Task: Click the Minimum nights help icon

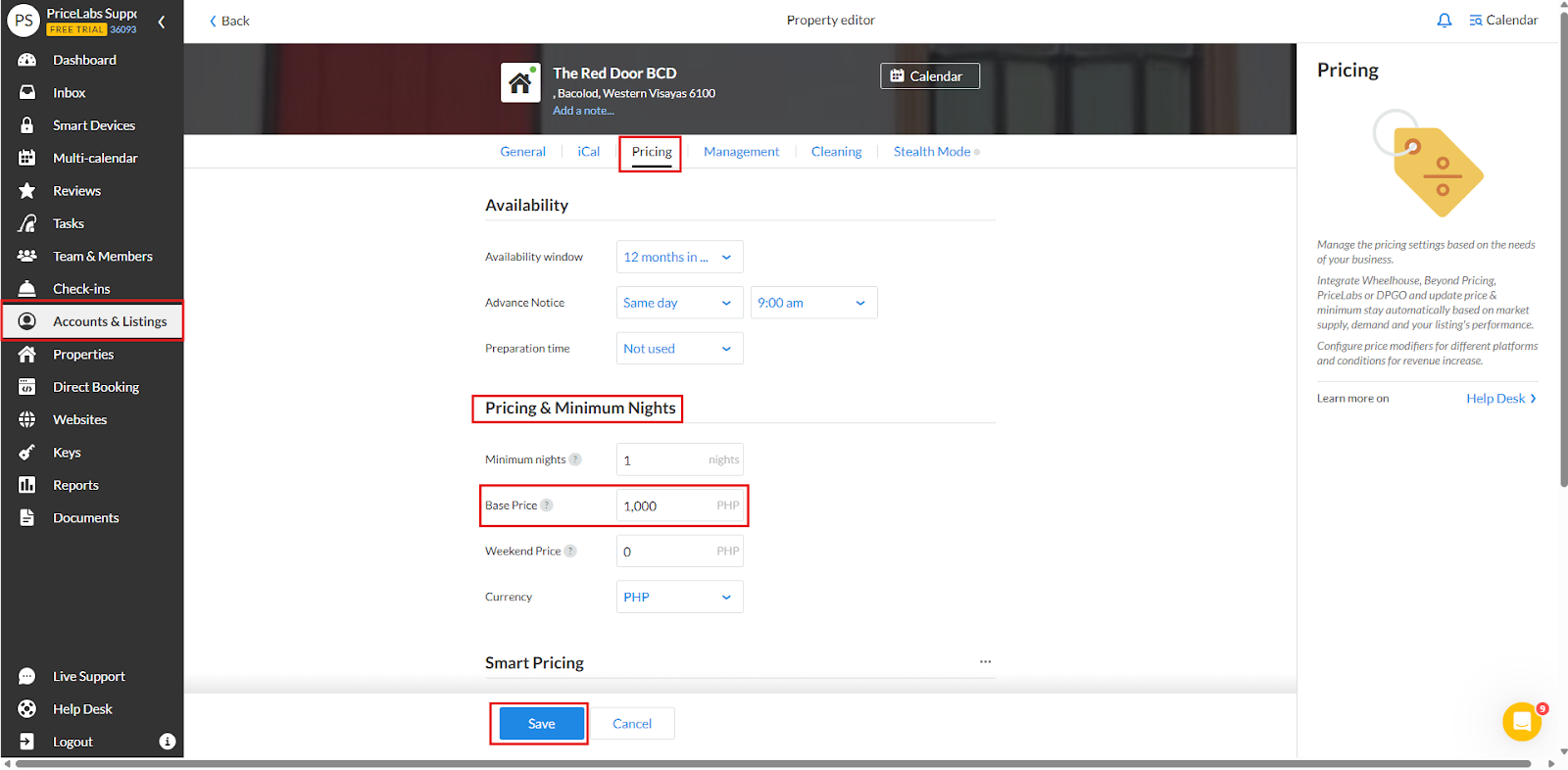Action: (x=575, y=459)
